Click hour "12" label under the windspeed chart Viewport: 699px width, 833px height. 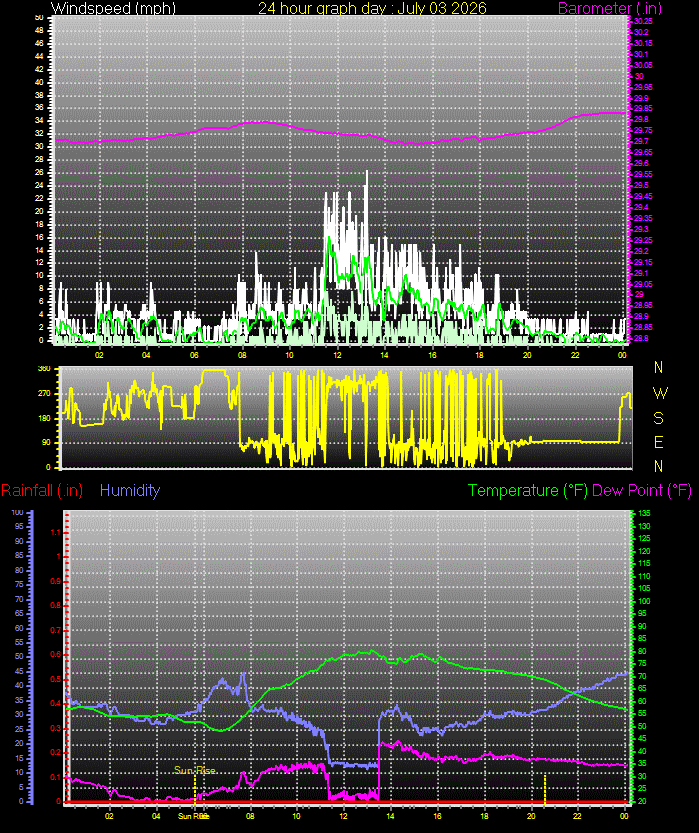pos(337,355)
